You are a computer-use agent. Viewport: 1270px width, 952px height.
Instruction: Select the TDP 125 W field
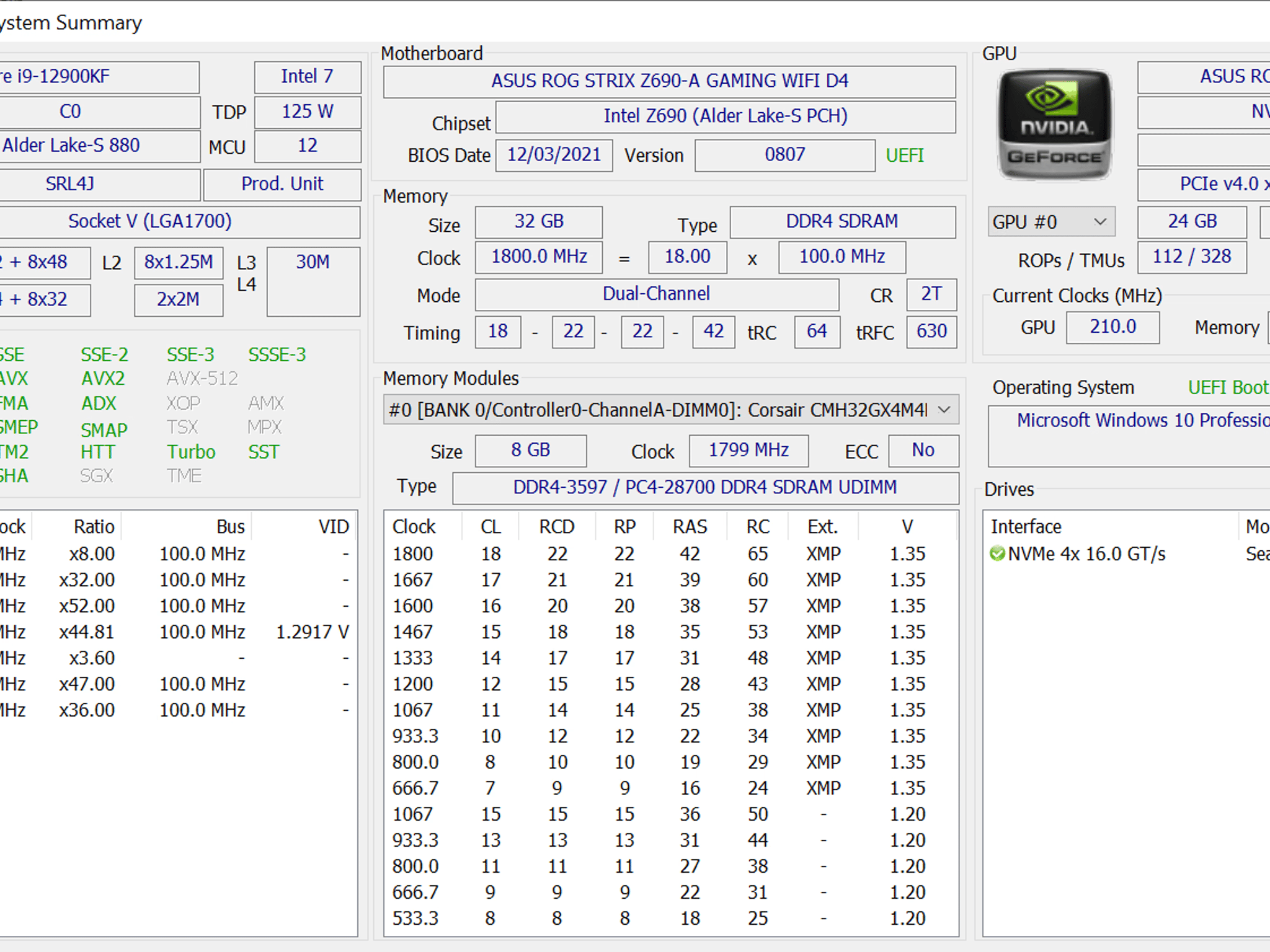308,112
